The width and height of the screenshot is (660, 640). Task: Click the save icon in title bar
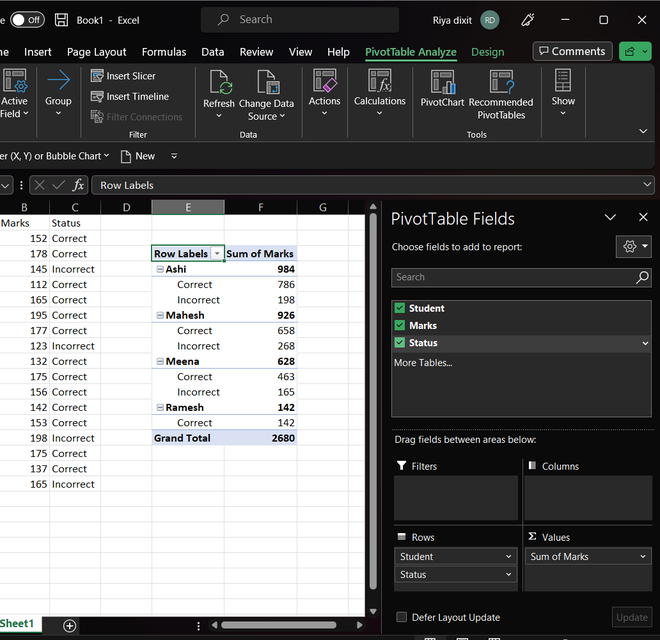62,20
